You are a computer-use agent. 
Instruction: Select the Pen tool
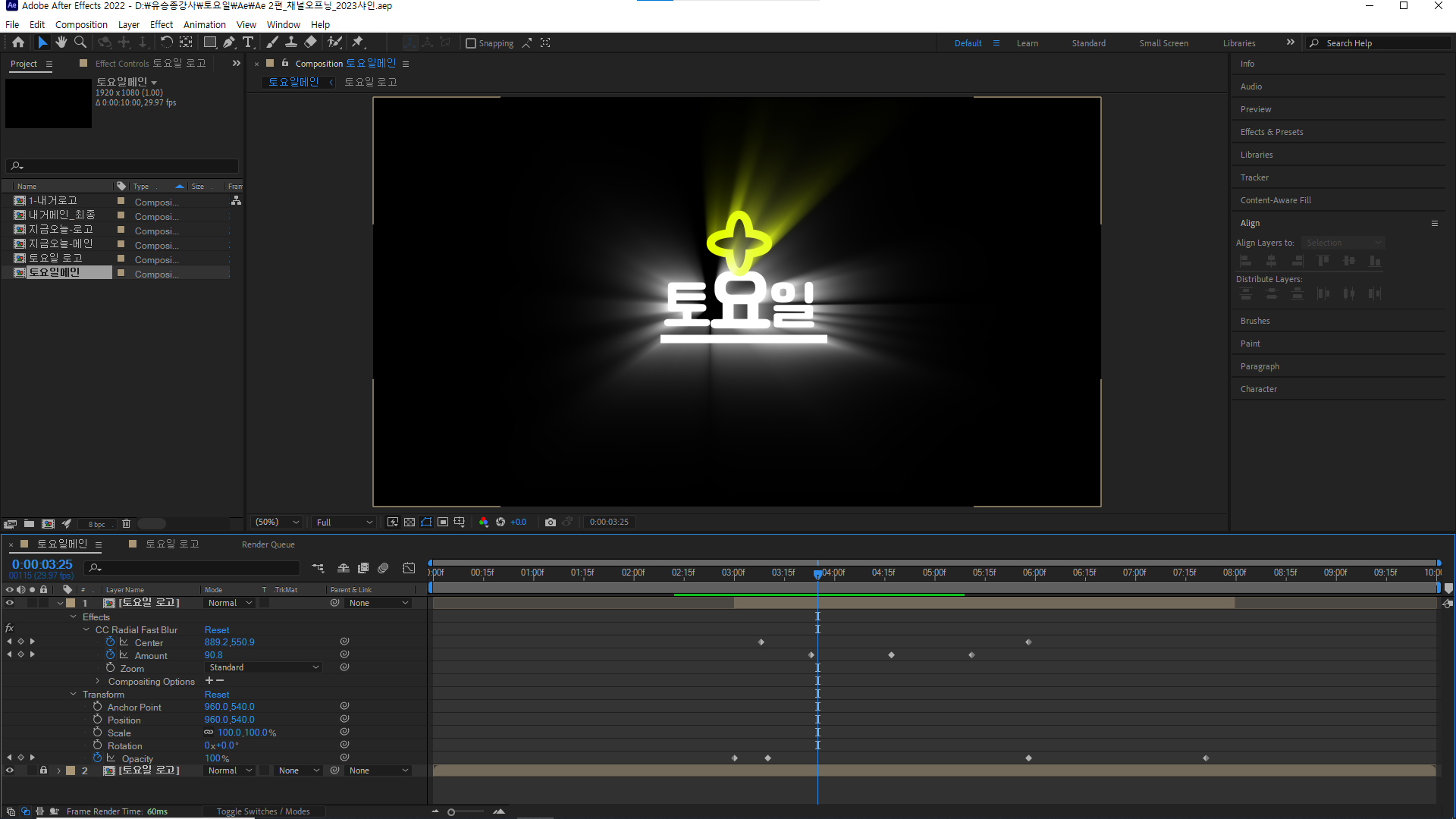pos(229,42)
